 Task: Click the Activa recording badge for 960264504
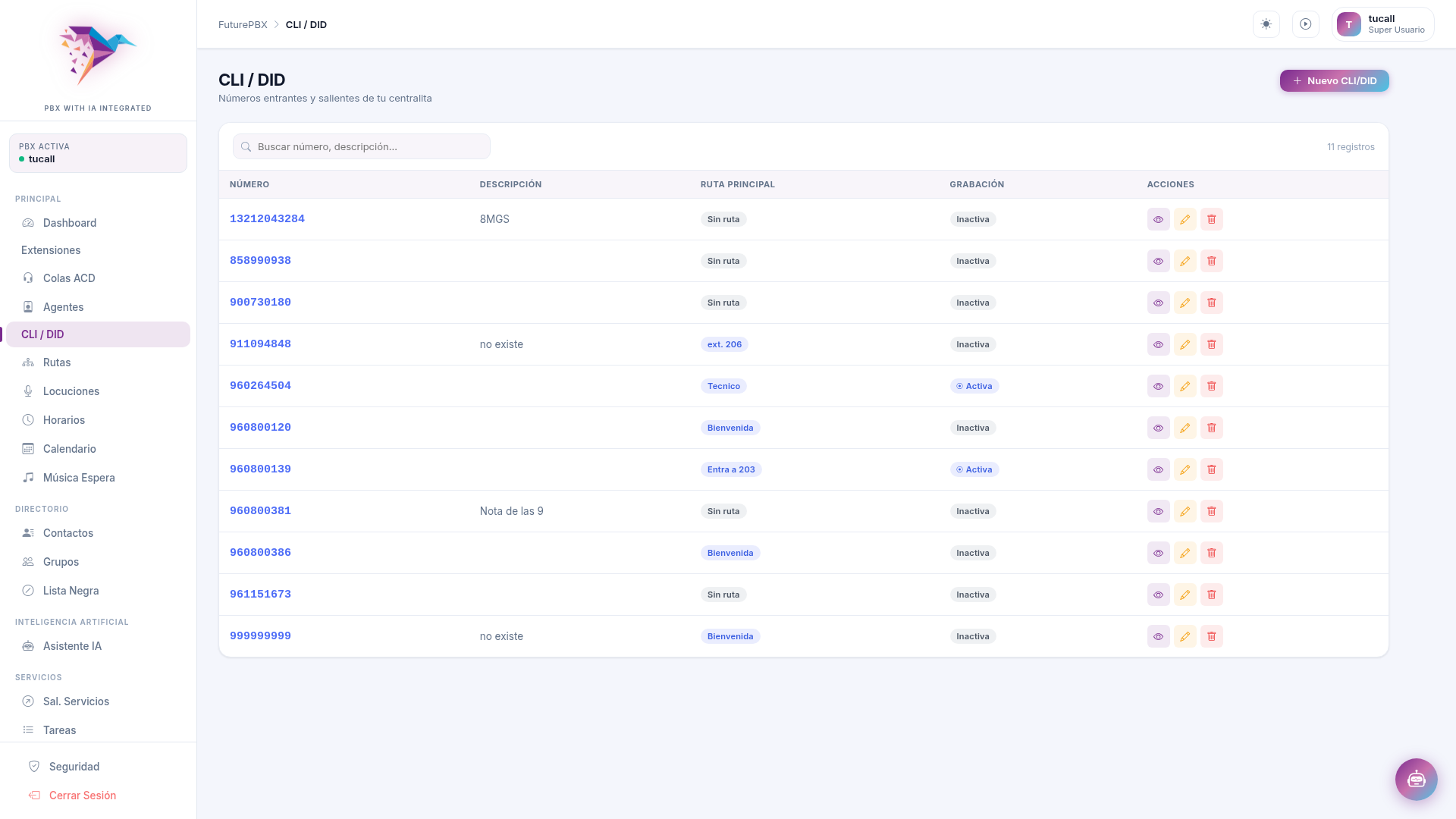tap(974, 386)
